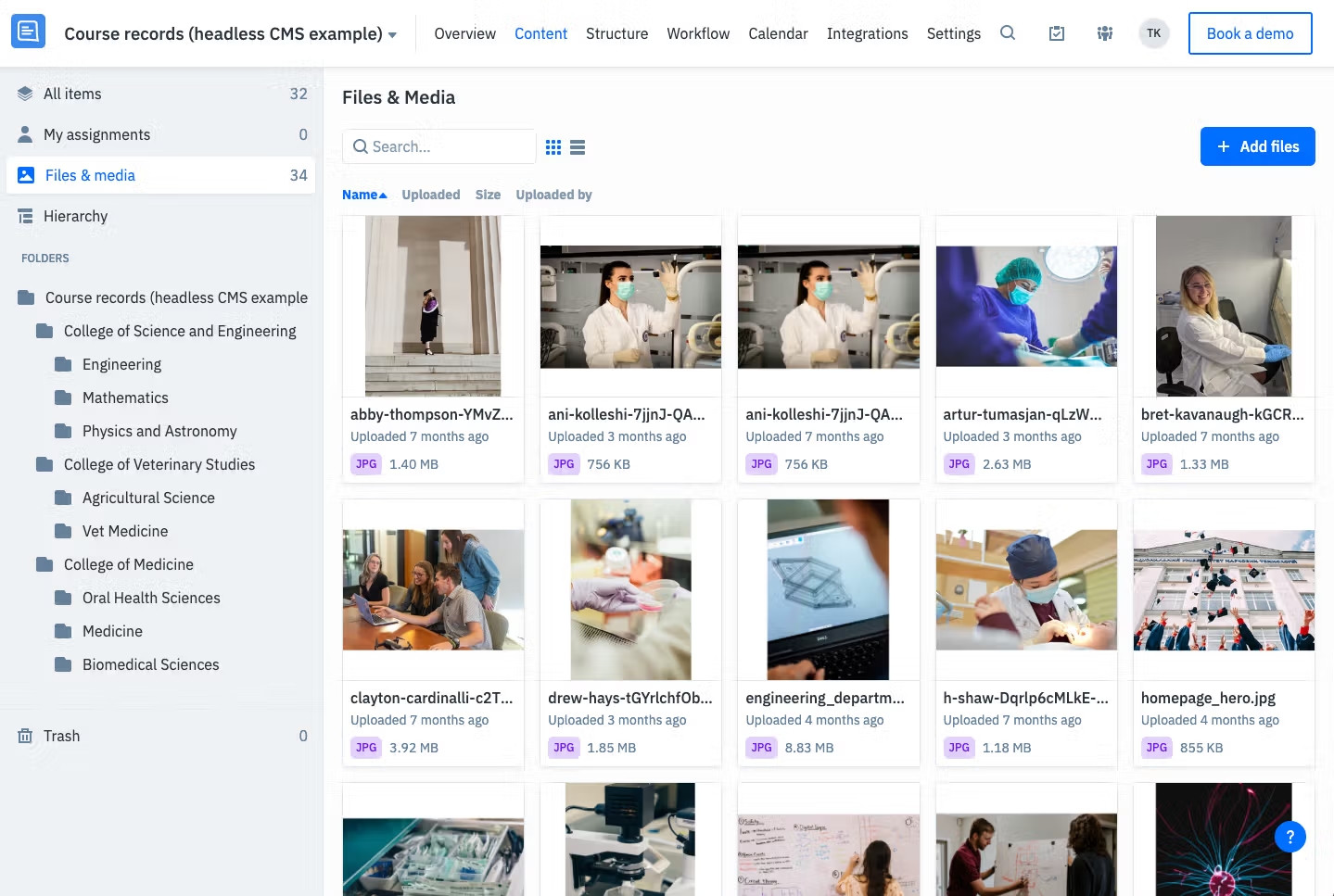Toggle grid view layout

[x=553, y=146]
